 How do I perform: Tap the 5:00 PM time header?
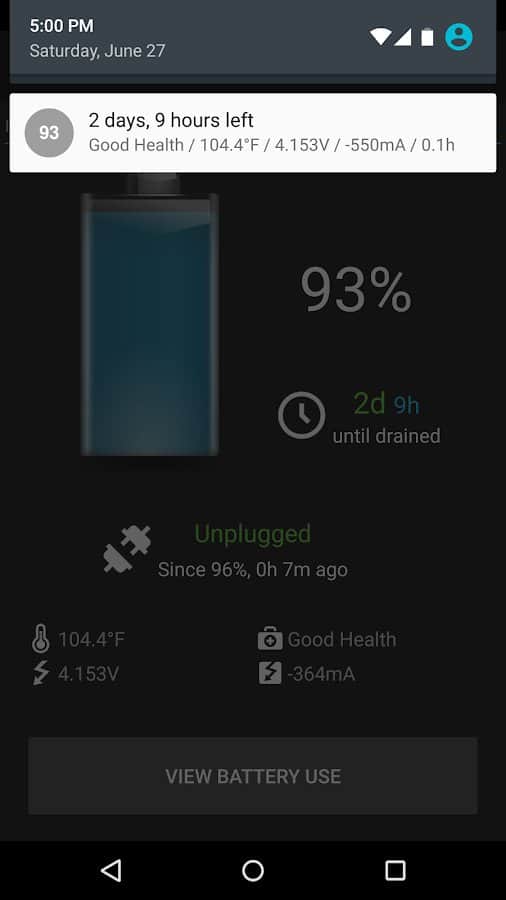[61, 25]
